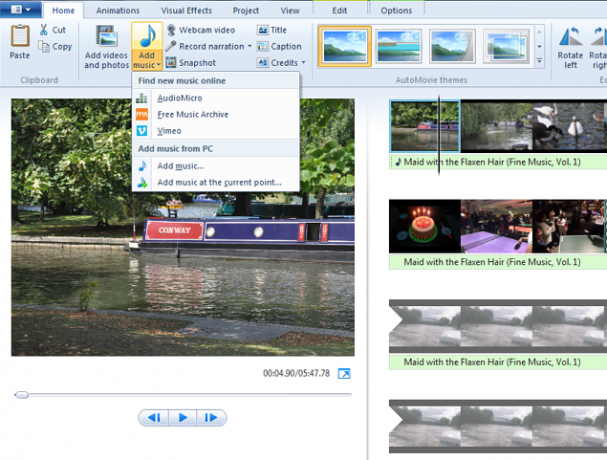The width and height of the screenshot is (607, 460).
Task: Click the first music track in the timeline
Action: coord(498,162)
